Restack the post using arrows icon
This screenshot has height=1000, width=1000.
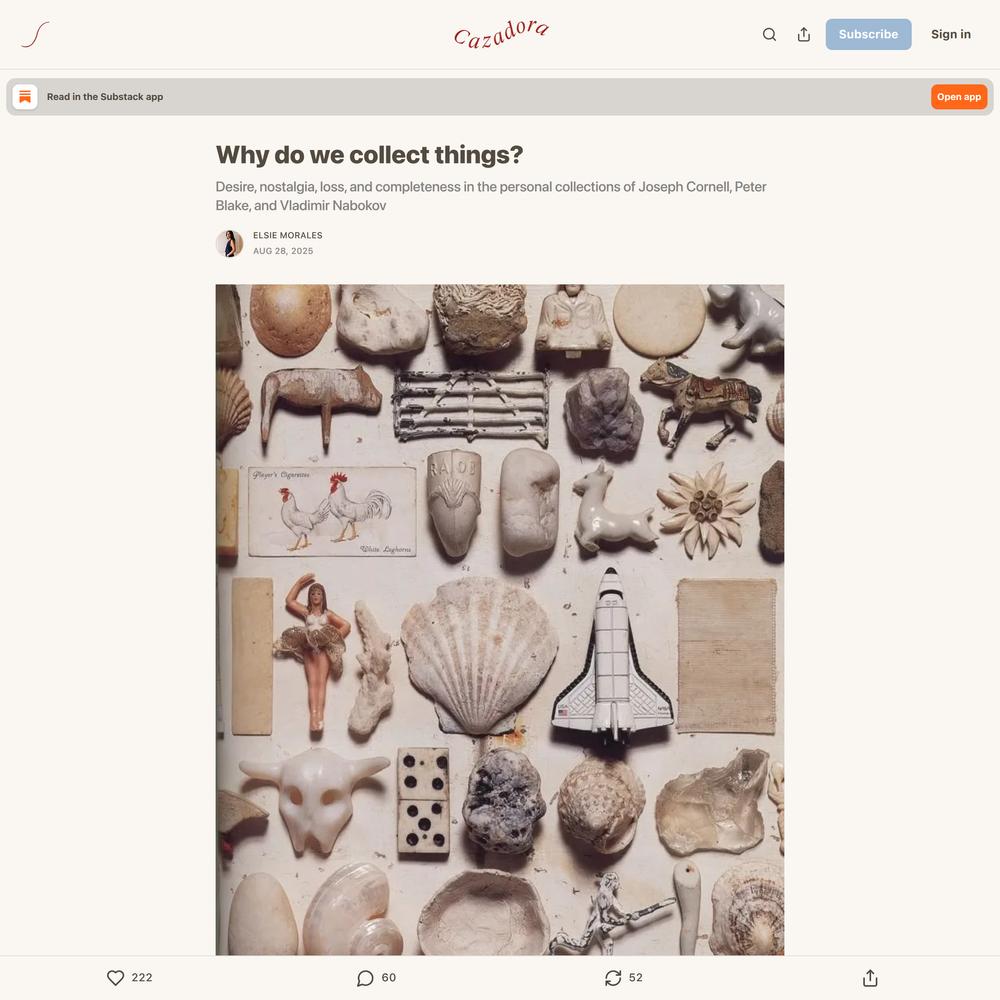(x=613, y=978)
